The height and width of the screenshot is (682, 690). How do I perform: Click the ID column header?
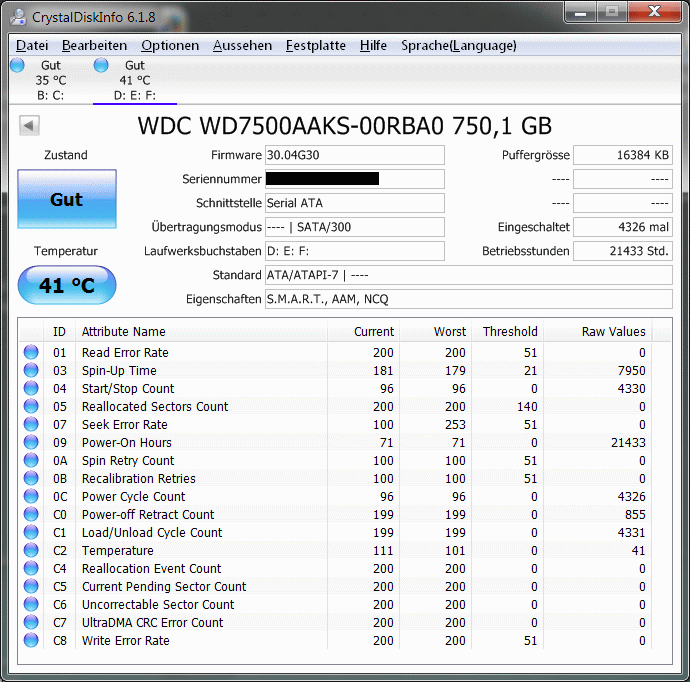(59, 331)
